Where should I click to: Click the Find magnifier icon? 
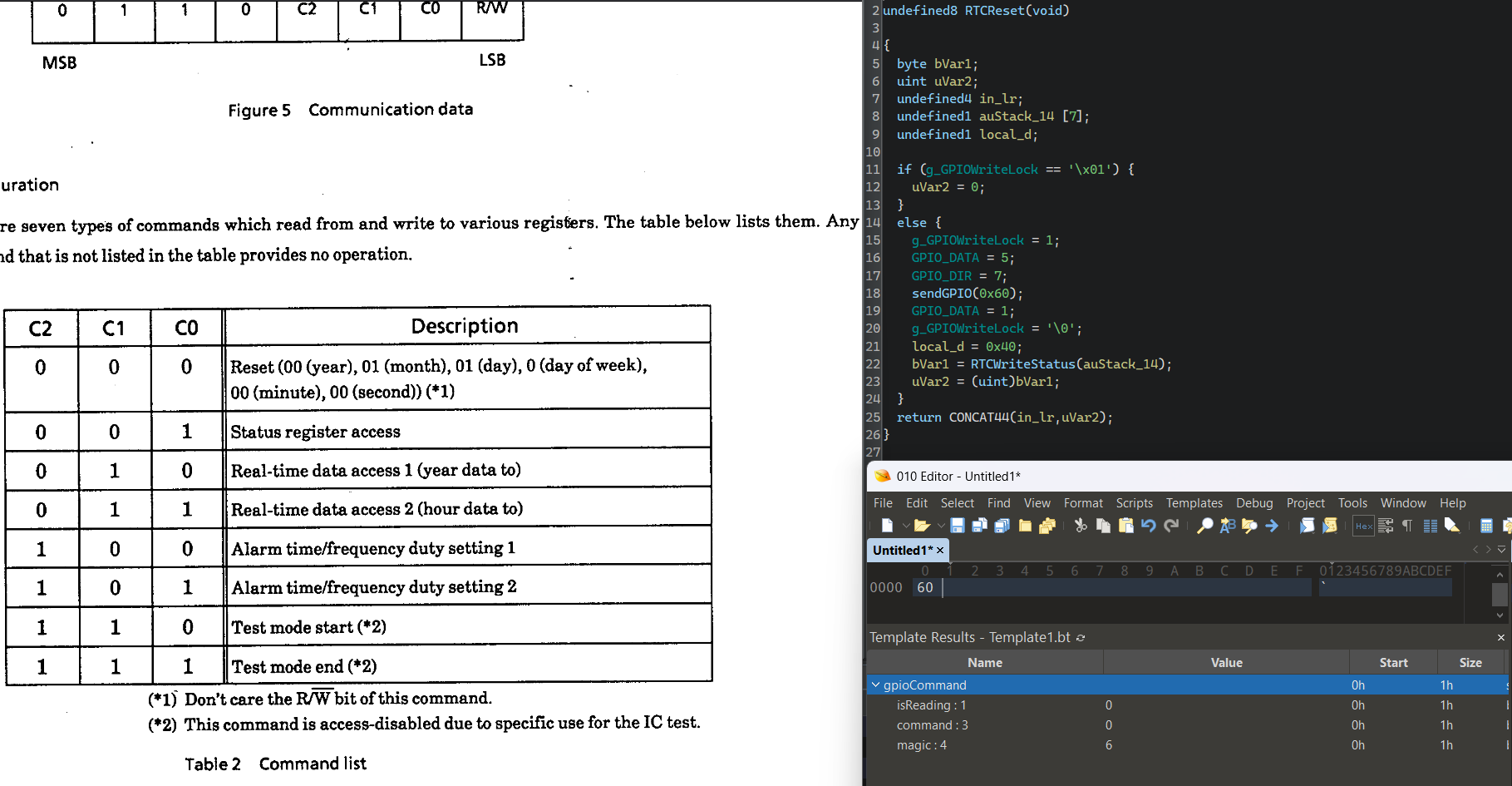[x=1204, y=526]
